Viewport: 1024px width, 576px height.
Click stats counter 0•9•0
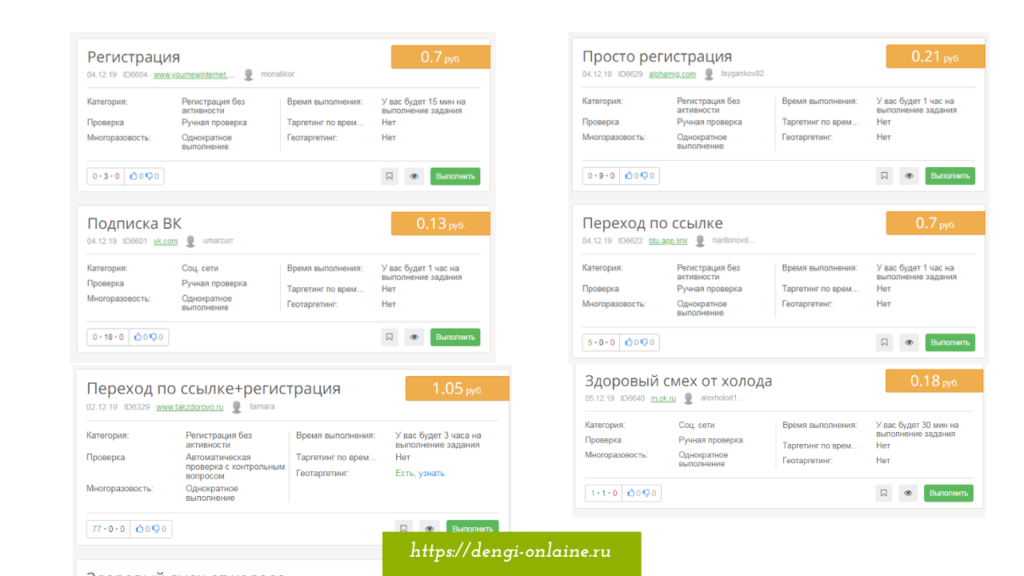click(601, 176)
